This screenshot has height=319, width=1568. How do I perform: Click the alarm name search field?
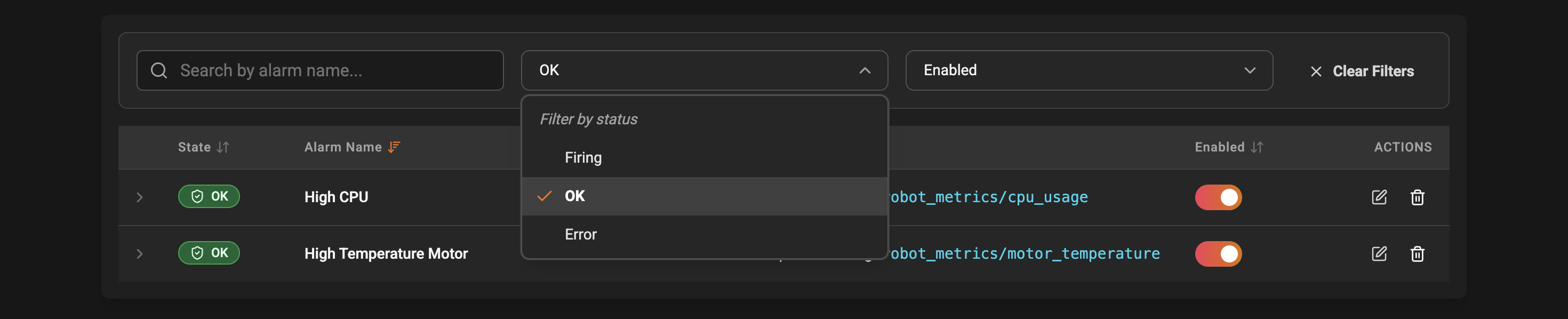(319, 70)
